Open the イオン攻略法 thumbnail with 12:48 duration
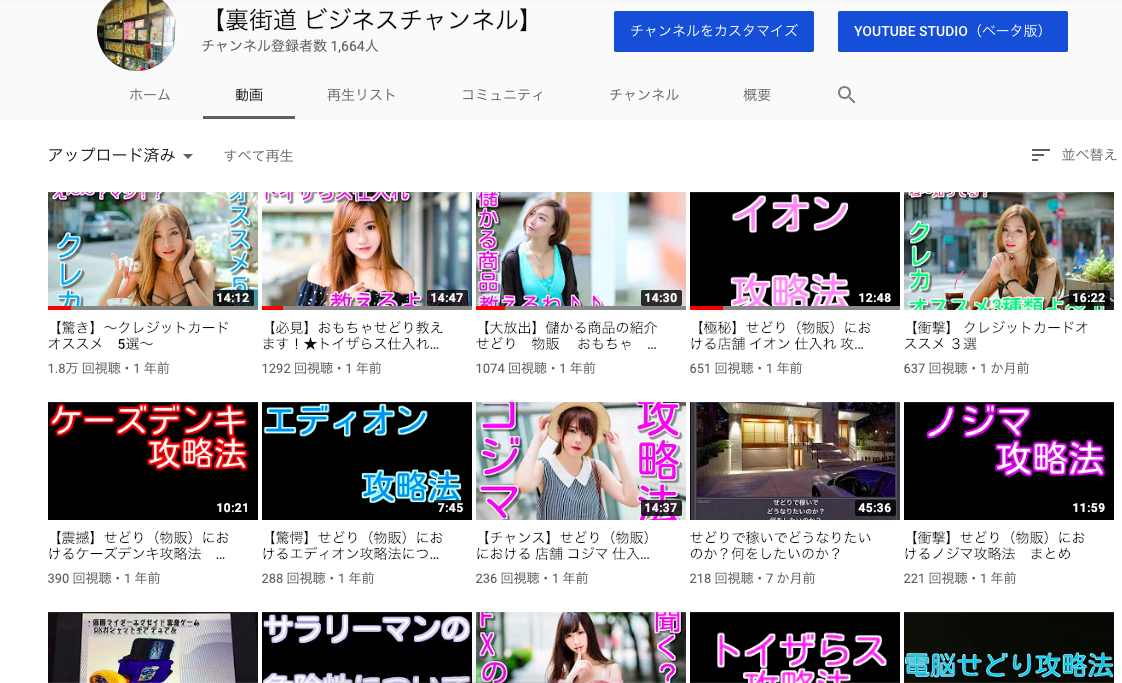1122x683 pixels. tap(795, 251)
